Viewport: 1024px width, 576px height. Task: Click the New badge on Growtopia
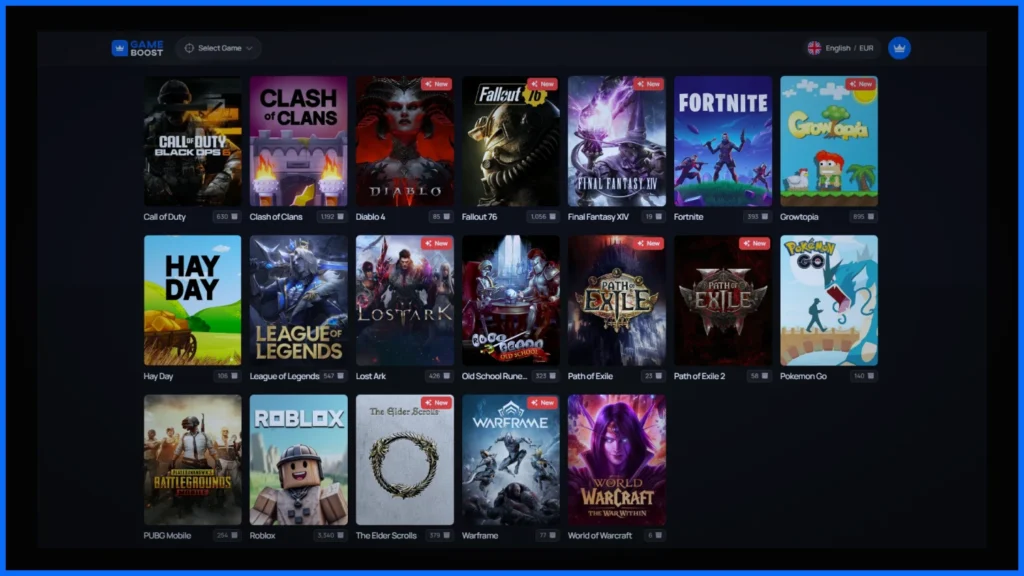pyautogui.click(x=860, y=84)
